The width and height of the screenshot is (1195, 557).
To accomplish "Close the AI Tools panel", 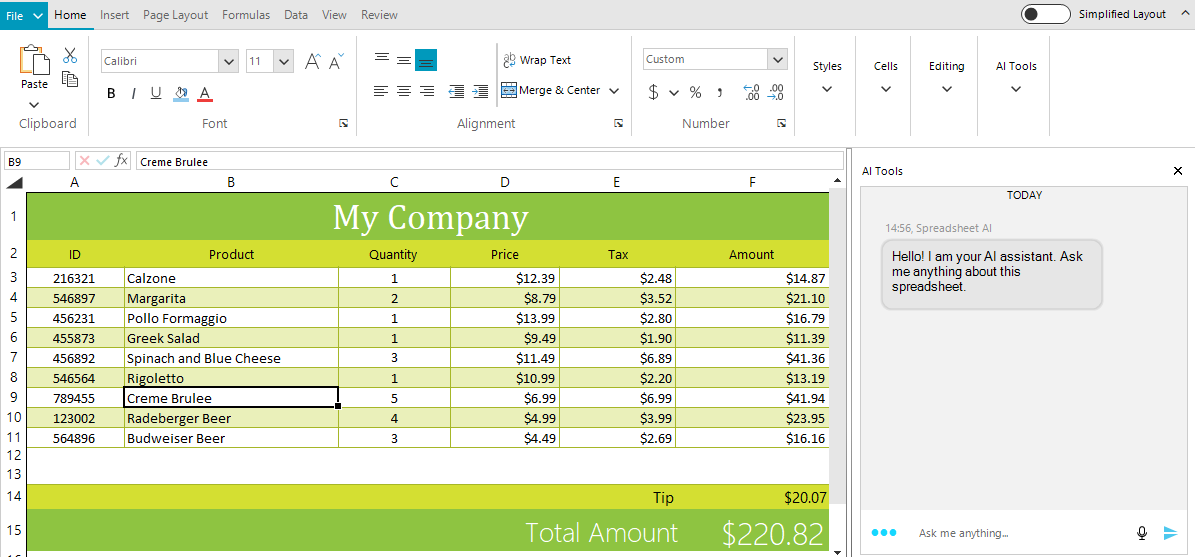I will [x=1177, y=171].
